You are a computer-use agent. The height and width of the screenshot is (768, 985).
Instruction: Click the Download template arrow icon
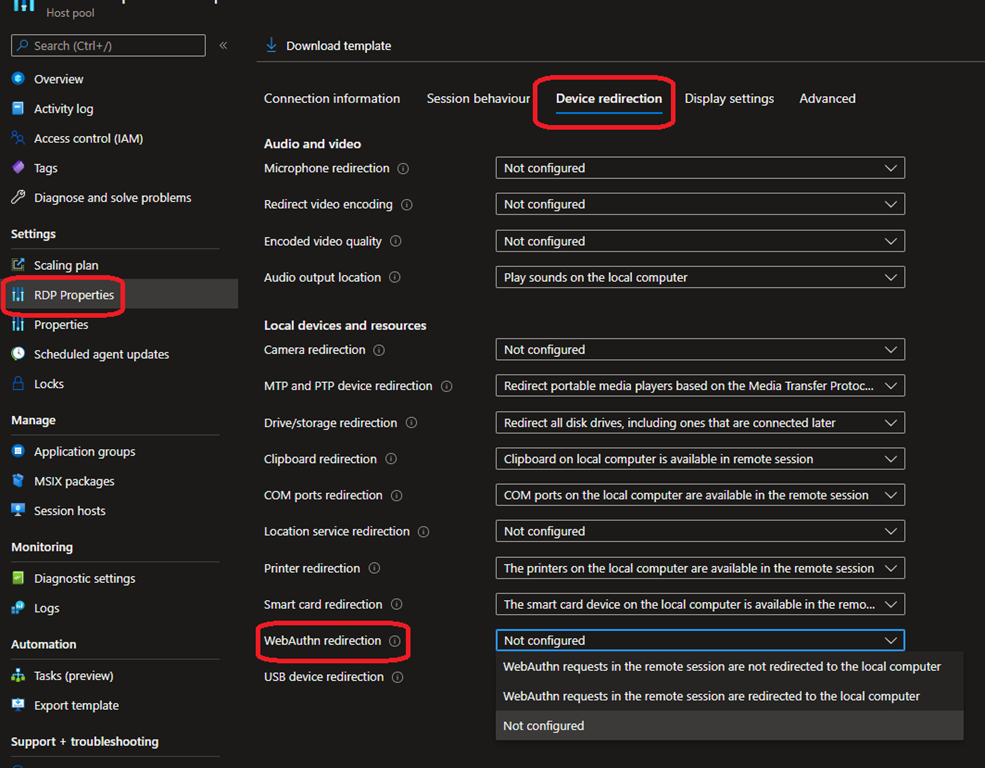click(271, 46)
